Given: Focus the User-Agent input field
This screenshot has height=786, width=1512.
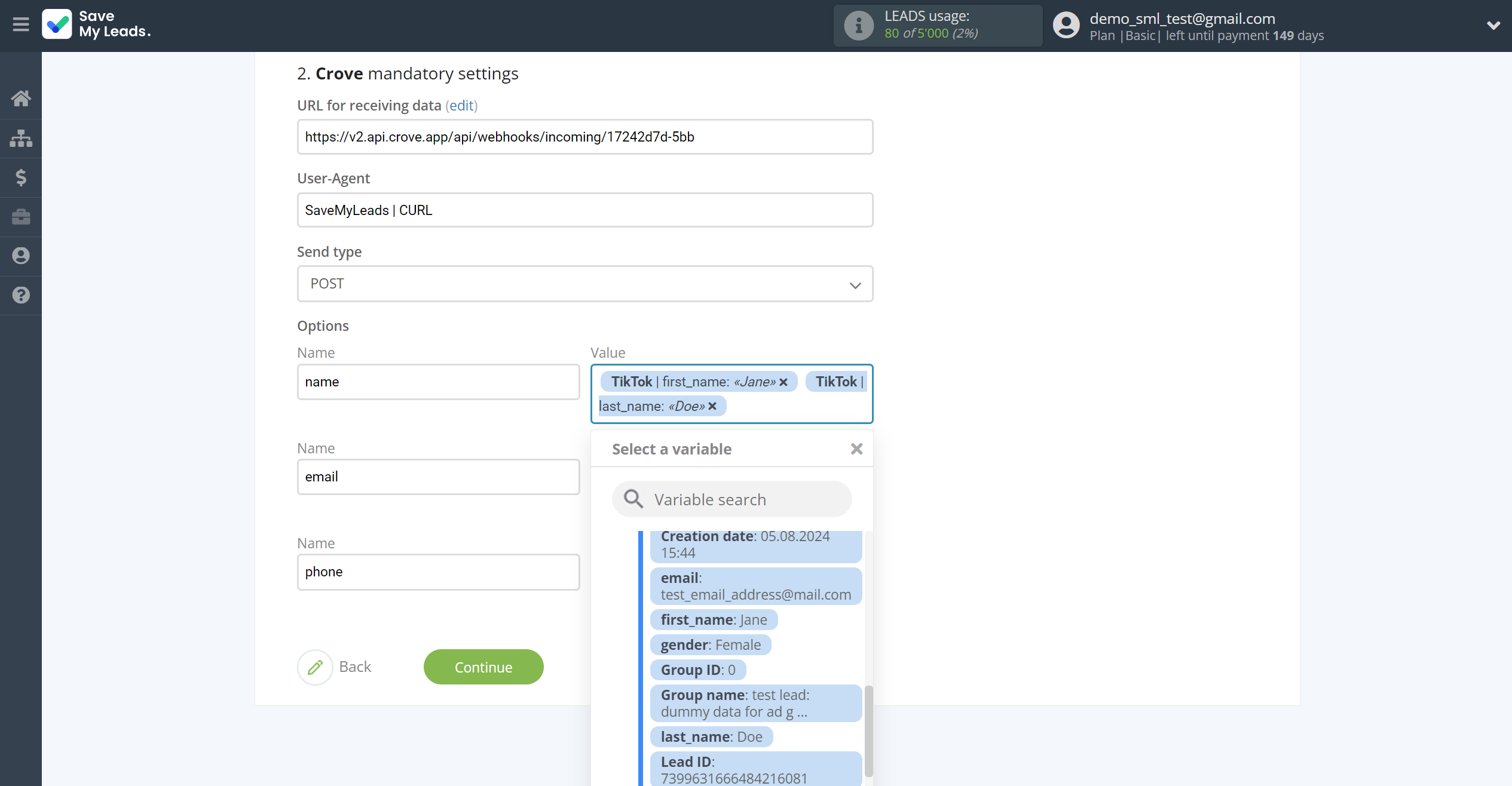Looking at the screenshot, I should coord(585,210).
